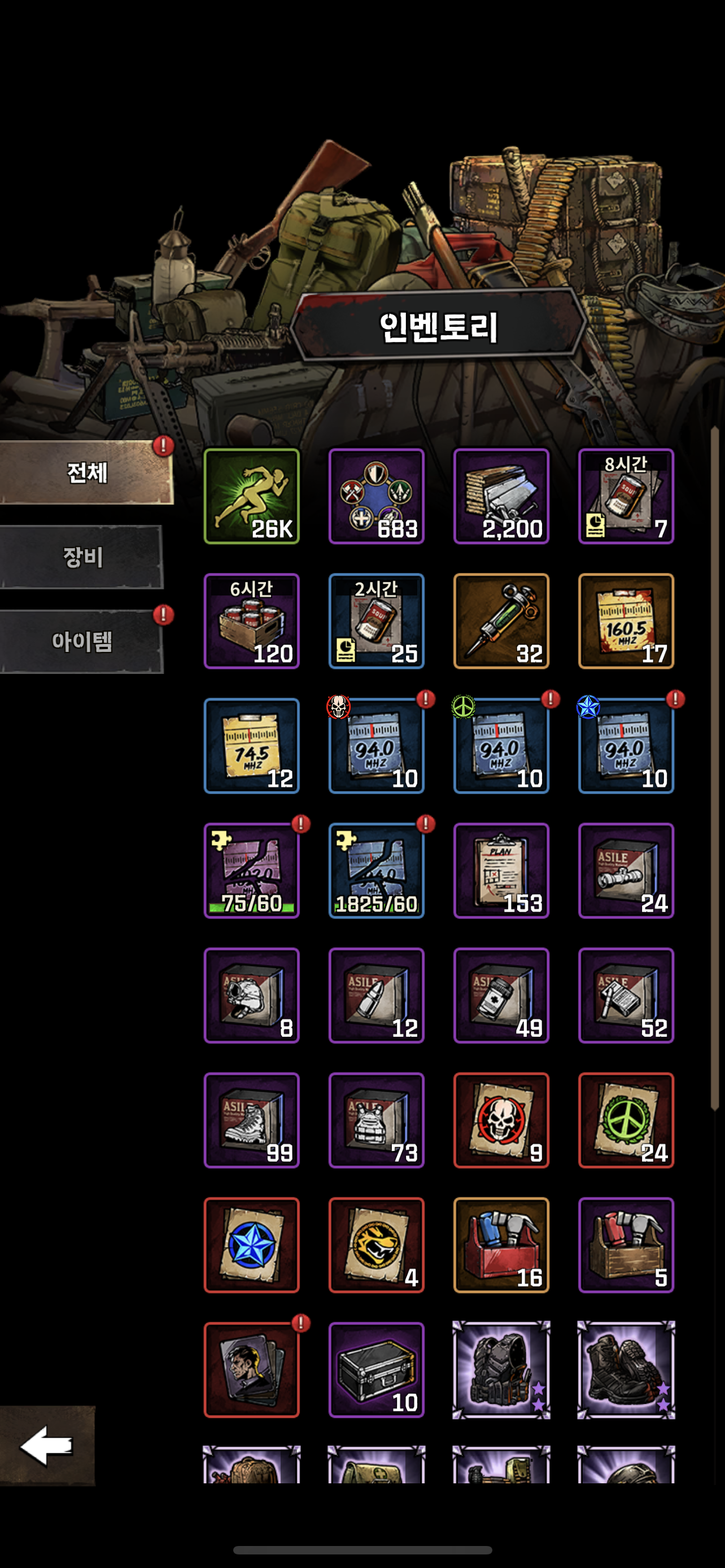
Task: Open the 160.5 MHz radio frequency item
Action: click(x=626, y=621)
